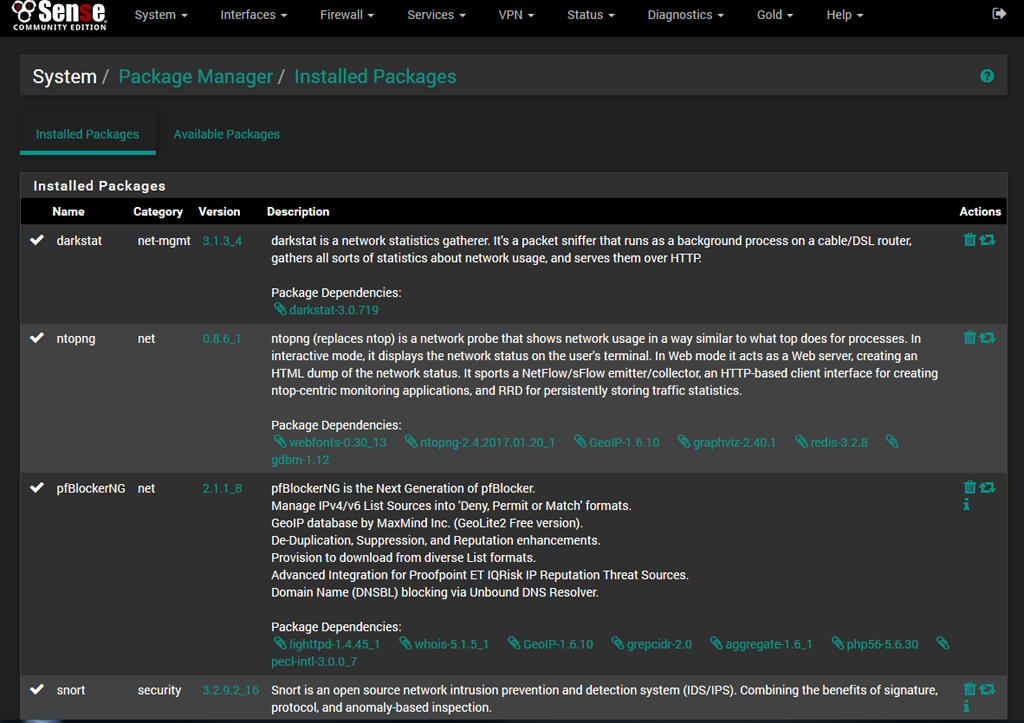Click the security category cell

[x=159, y=690]
